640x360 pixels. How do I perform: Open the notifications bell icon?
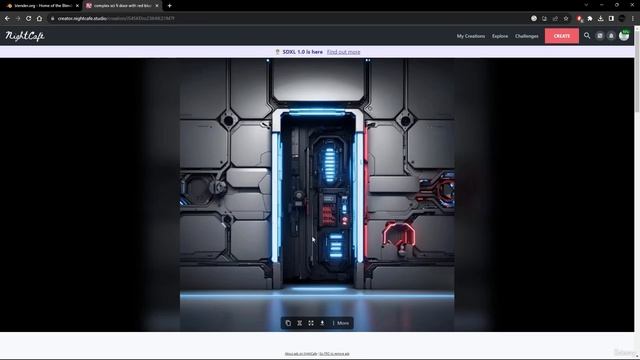click(611, 36)
